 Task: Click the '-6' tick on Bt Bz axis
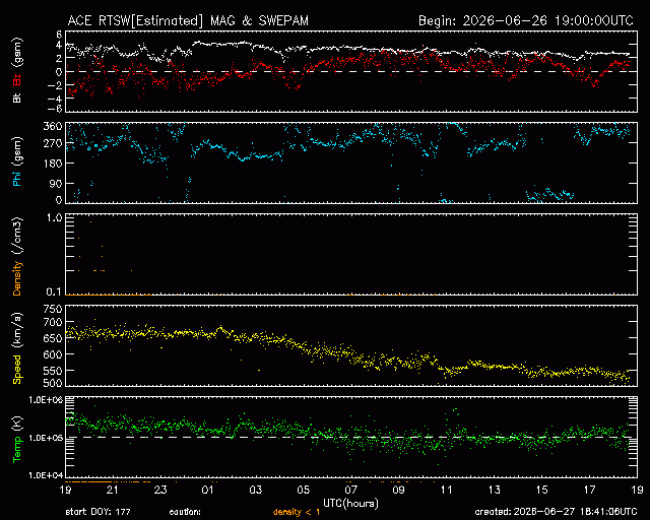click(56, 108)
